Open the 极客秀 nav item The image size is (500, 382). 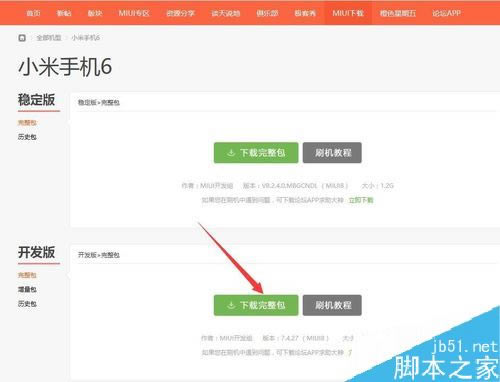point(305,13)
